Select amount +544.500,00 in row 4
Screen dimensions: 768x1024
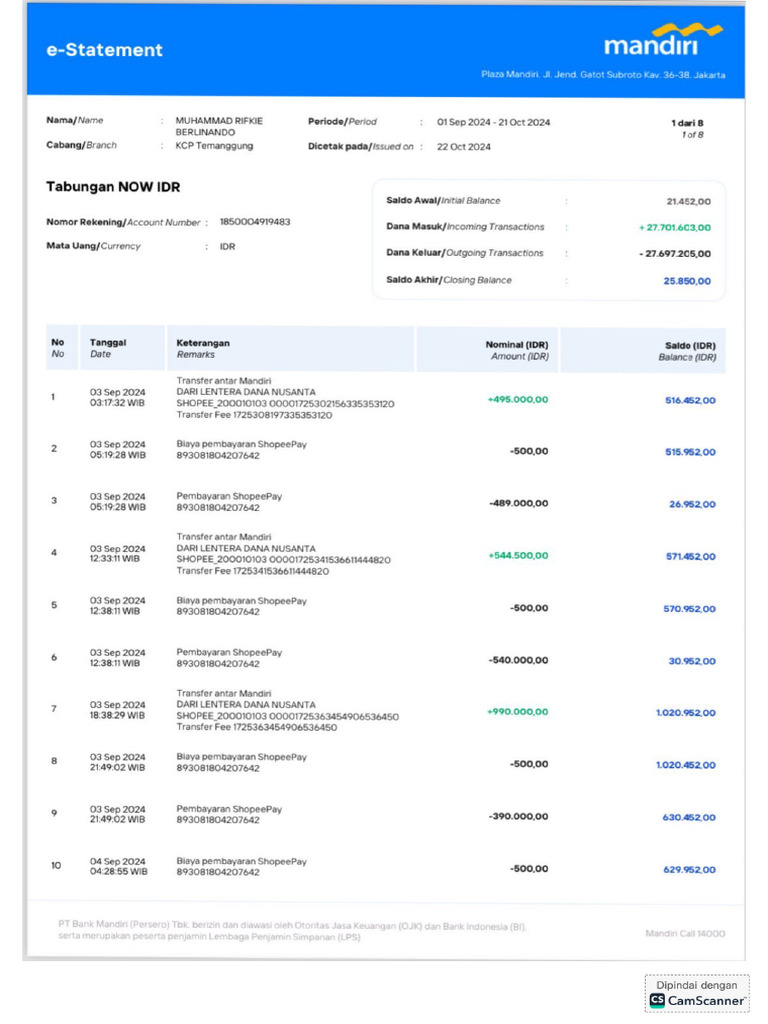click(x=518, y=556)
